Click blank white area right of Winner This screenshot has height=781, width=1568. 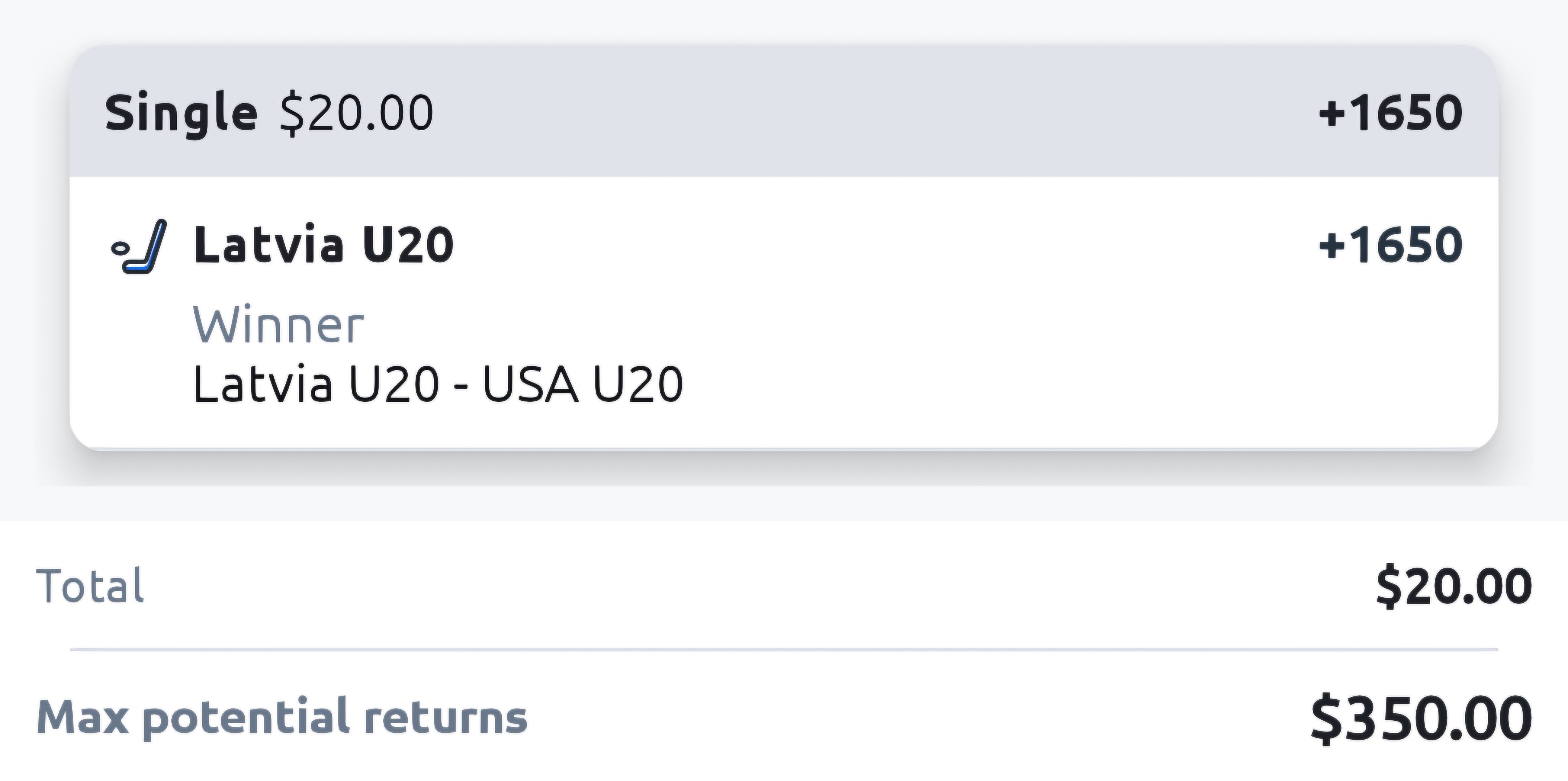pyautogui.click(x=913, y=326)
